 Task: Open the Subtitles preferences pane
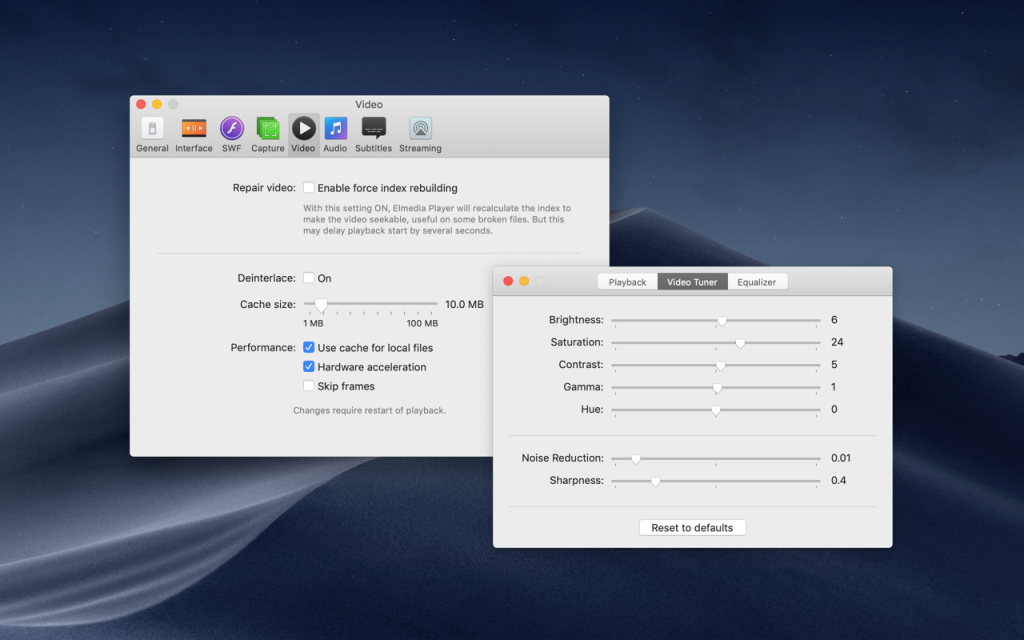(x=374, y=135)
